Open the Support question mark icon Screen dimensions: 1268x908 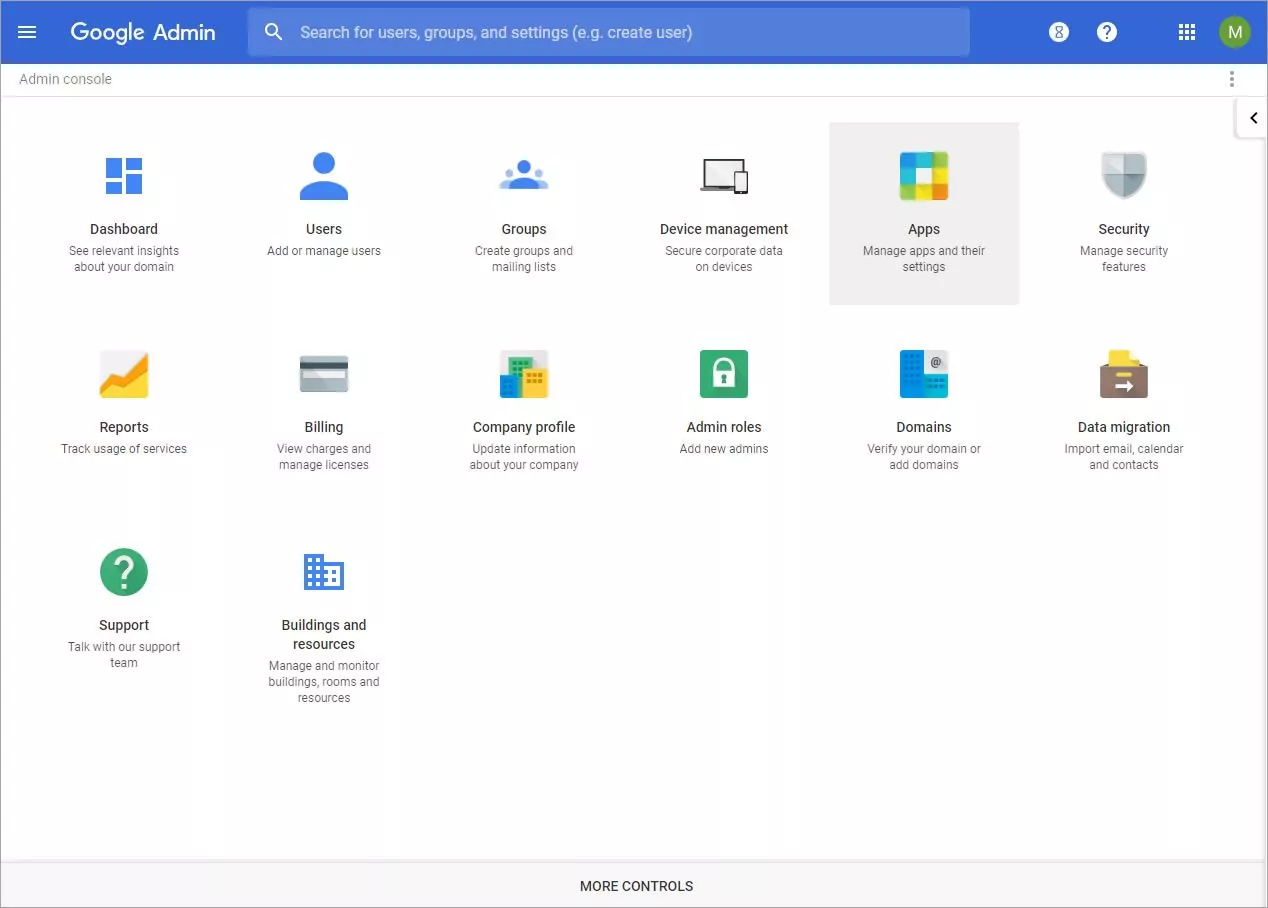(124, 572)
